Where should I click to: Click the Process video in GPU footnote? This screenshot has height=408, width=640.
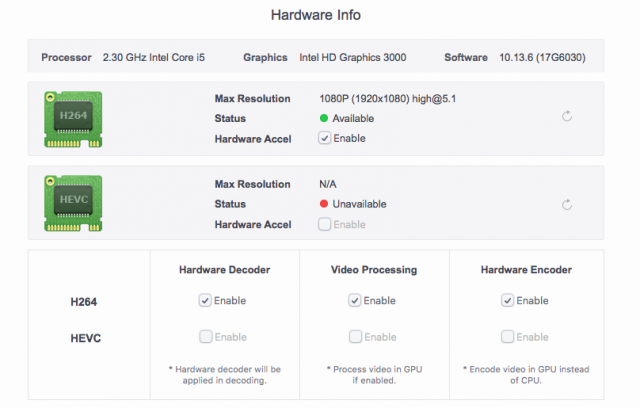pos(374,375)
